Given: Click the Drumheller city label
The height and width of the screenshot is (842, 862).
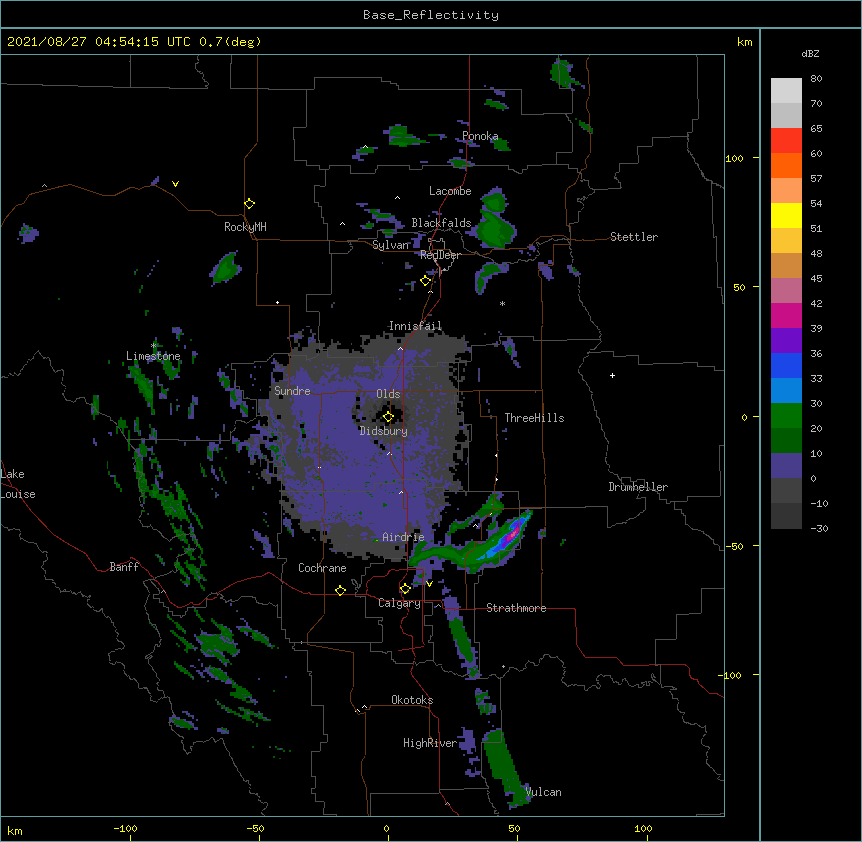Looking at the screenshot, I should pos(638,487).
